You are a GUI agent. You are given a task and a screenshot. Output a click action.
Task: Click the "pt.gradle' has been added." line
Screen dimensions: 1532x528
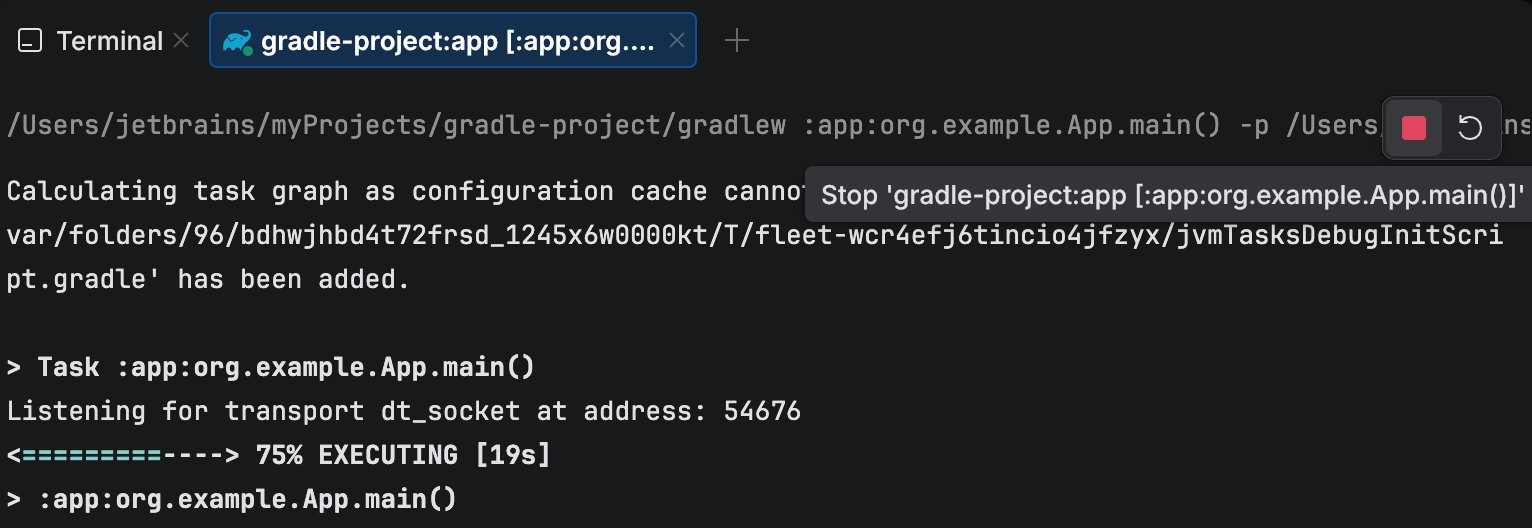pyautogui.click(x=208, y=281)
